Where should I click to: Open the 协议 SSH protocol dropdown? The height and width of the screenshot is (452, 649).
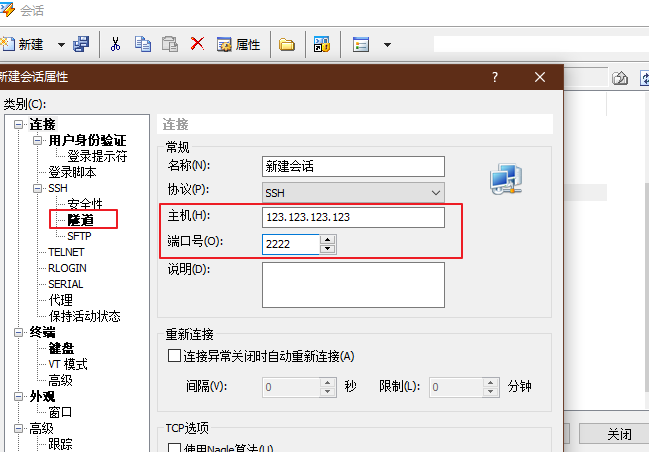353,191
